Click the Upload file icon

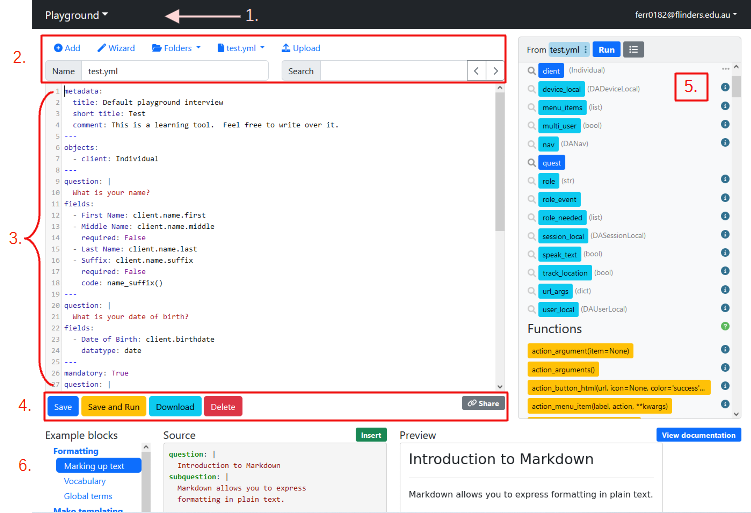coord(287,48)
